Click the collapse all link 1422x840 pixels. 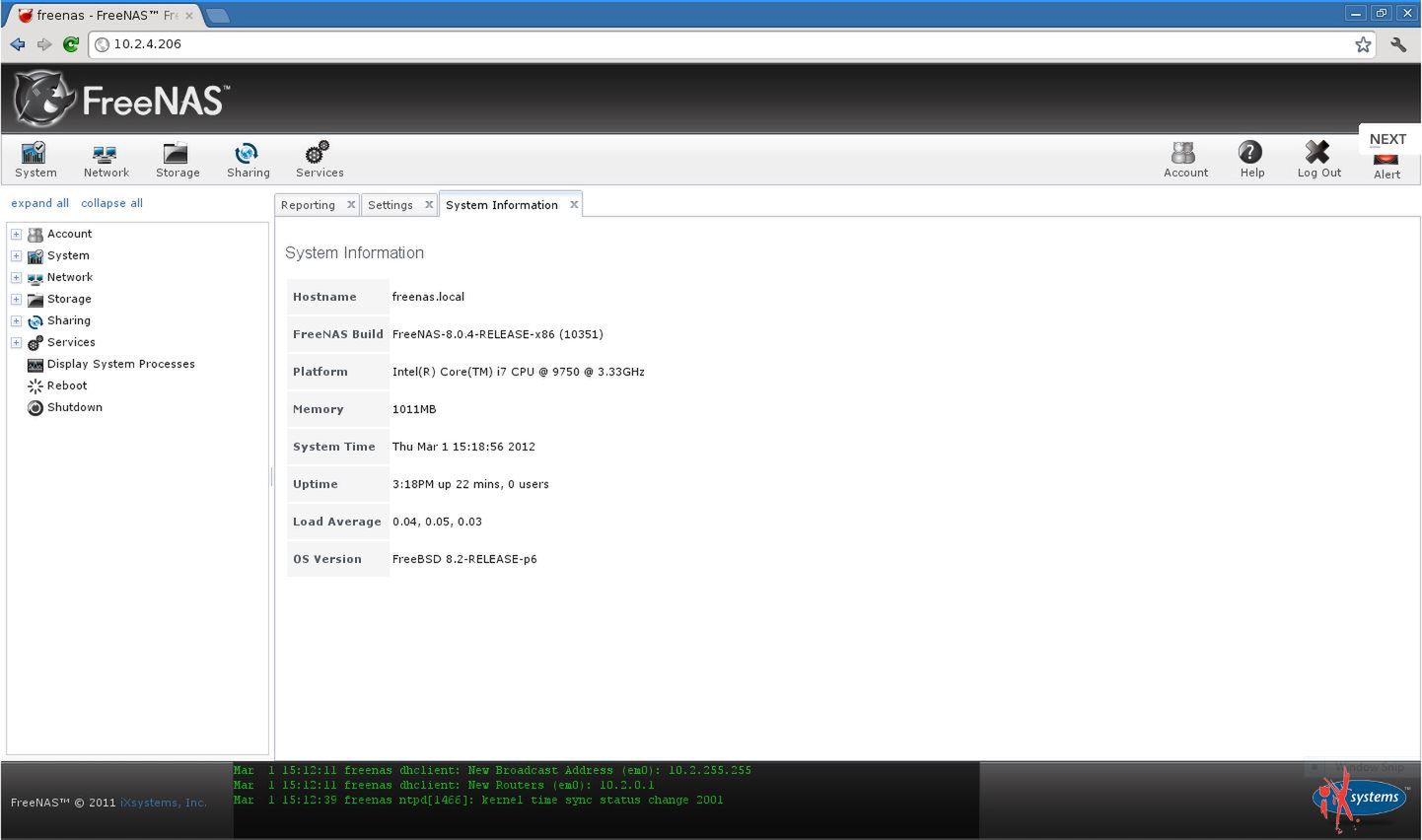(111, 203)
